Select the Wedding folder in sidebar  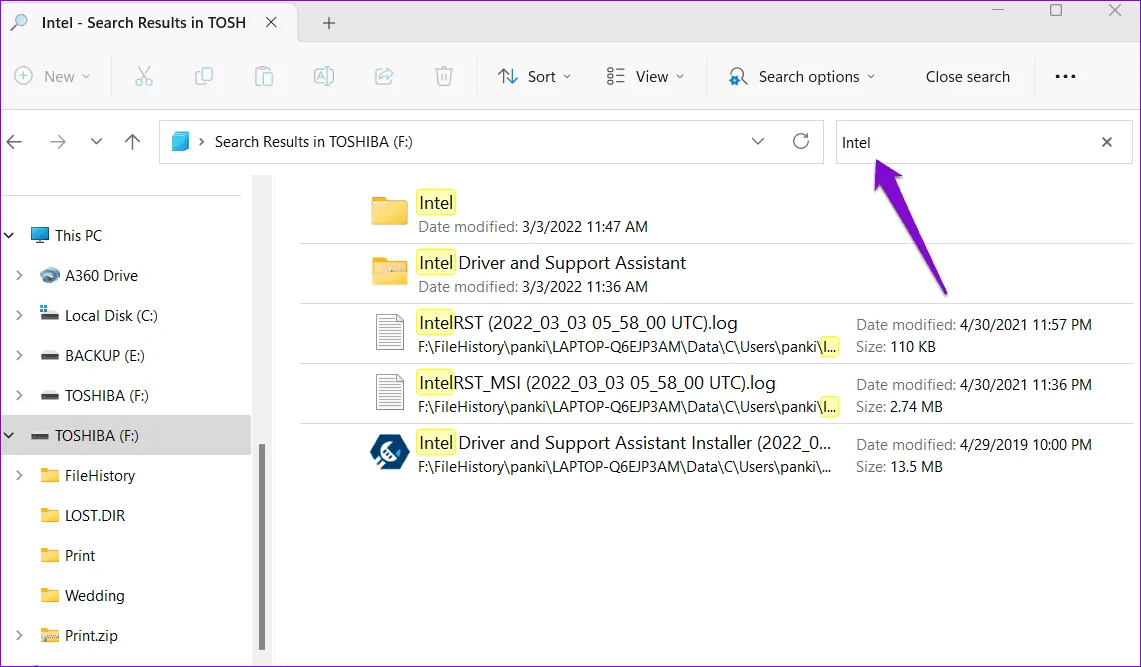pos(94,596)
